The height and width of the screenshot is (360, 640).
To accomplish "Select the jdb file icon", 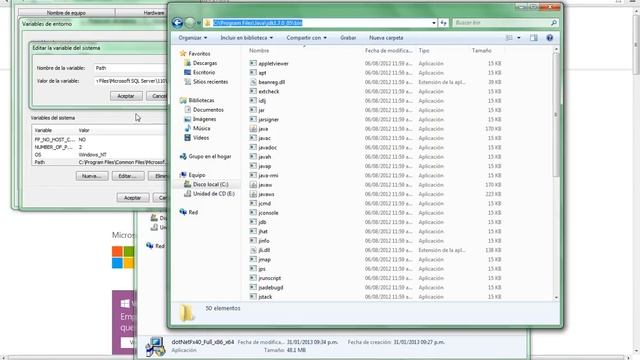I will (253, 222).
